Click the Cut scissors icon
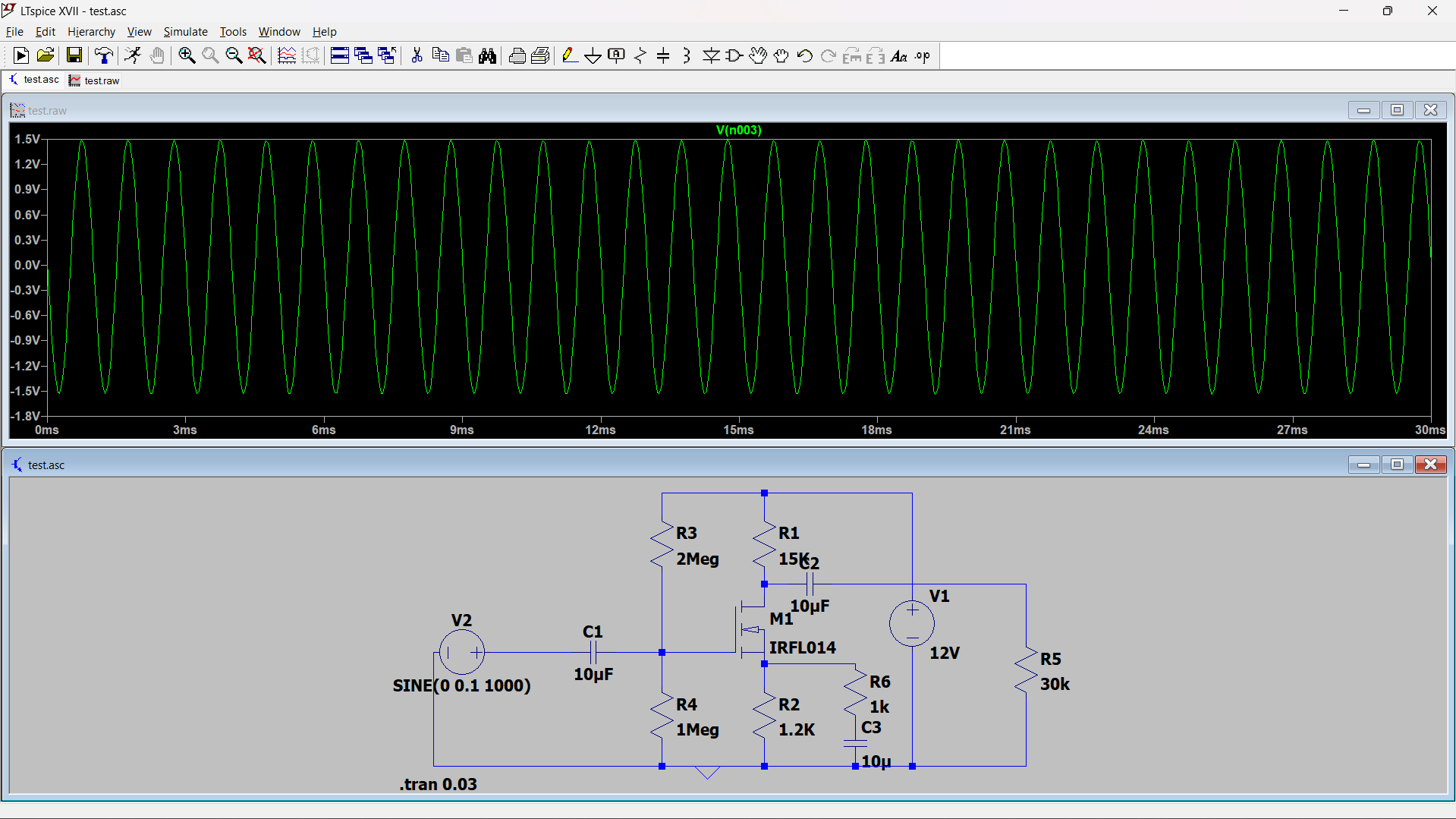 tap(417, 55)
